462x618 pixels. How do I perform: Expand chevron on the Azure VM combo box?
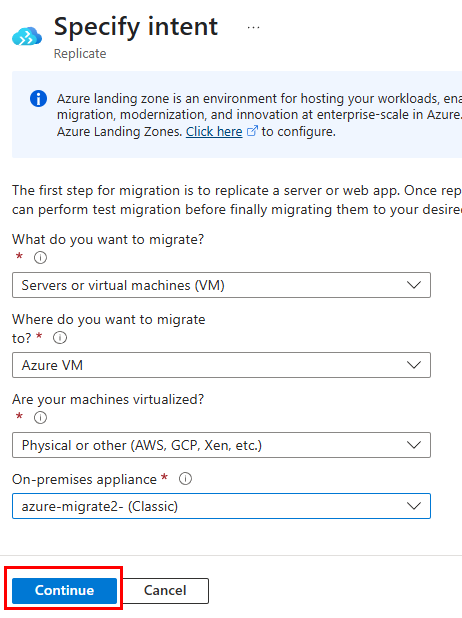tap(414, 365)
